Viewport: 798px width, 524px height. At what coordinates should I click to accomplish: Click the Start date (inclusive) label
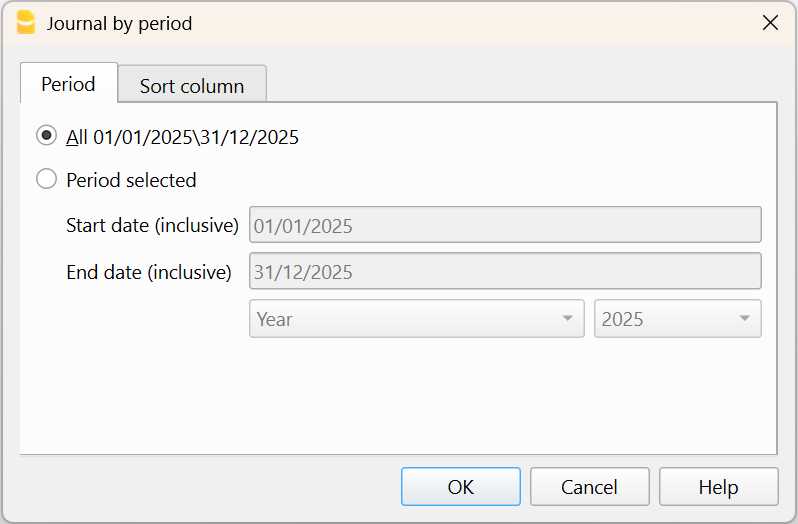coord(152,225)
